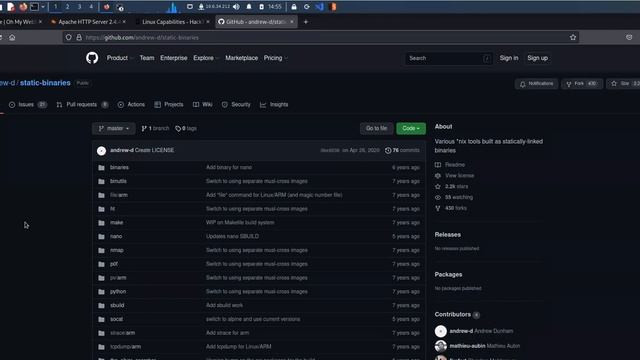
Task: Open the Team page link
Action: (x=147, y=58)
